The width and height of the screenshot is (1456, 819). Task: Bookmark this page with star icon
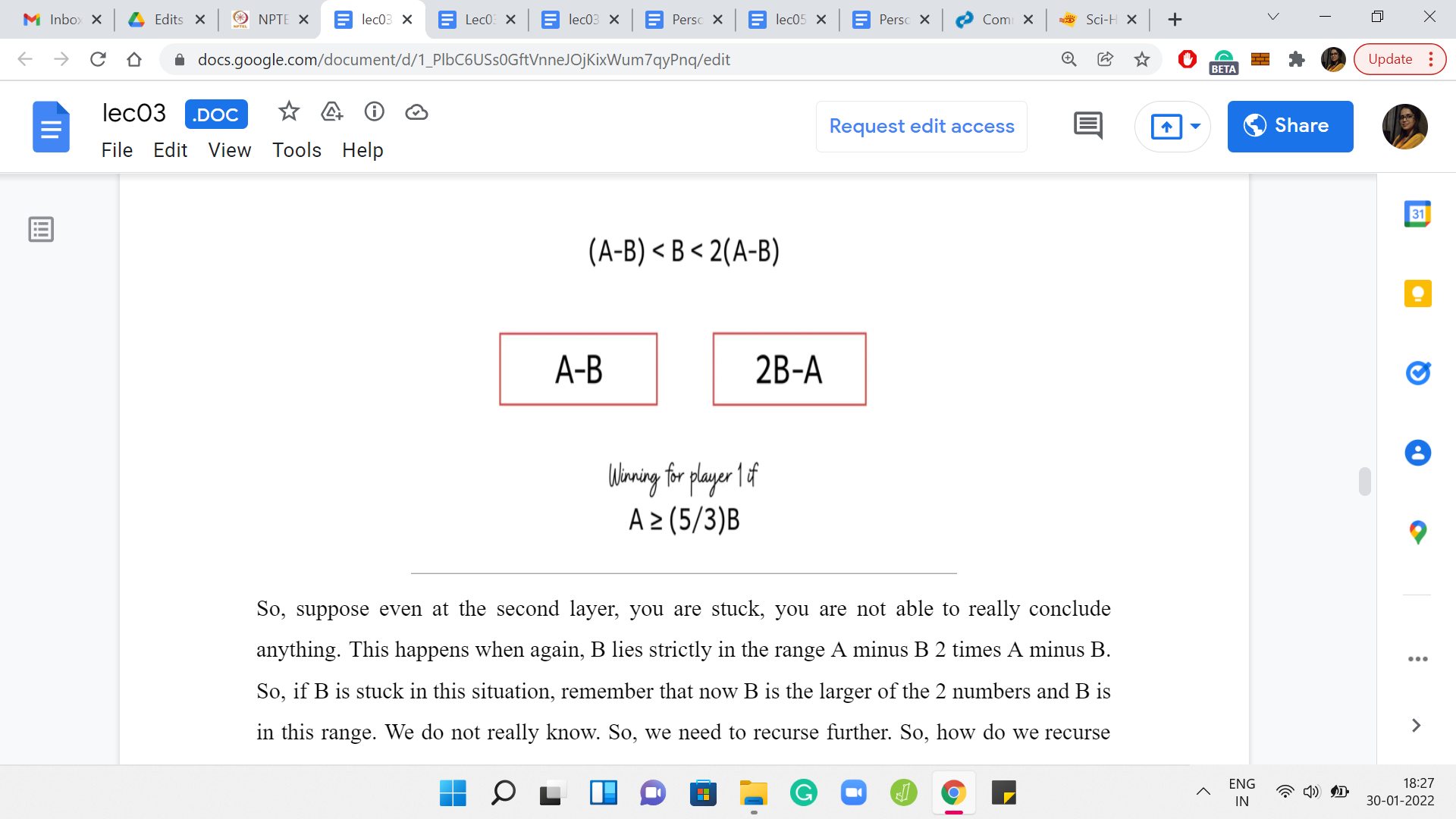1141,59
